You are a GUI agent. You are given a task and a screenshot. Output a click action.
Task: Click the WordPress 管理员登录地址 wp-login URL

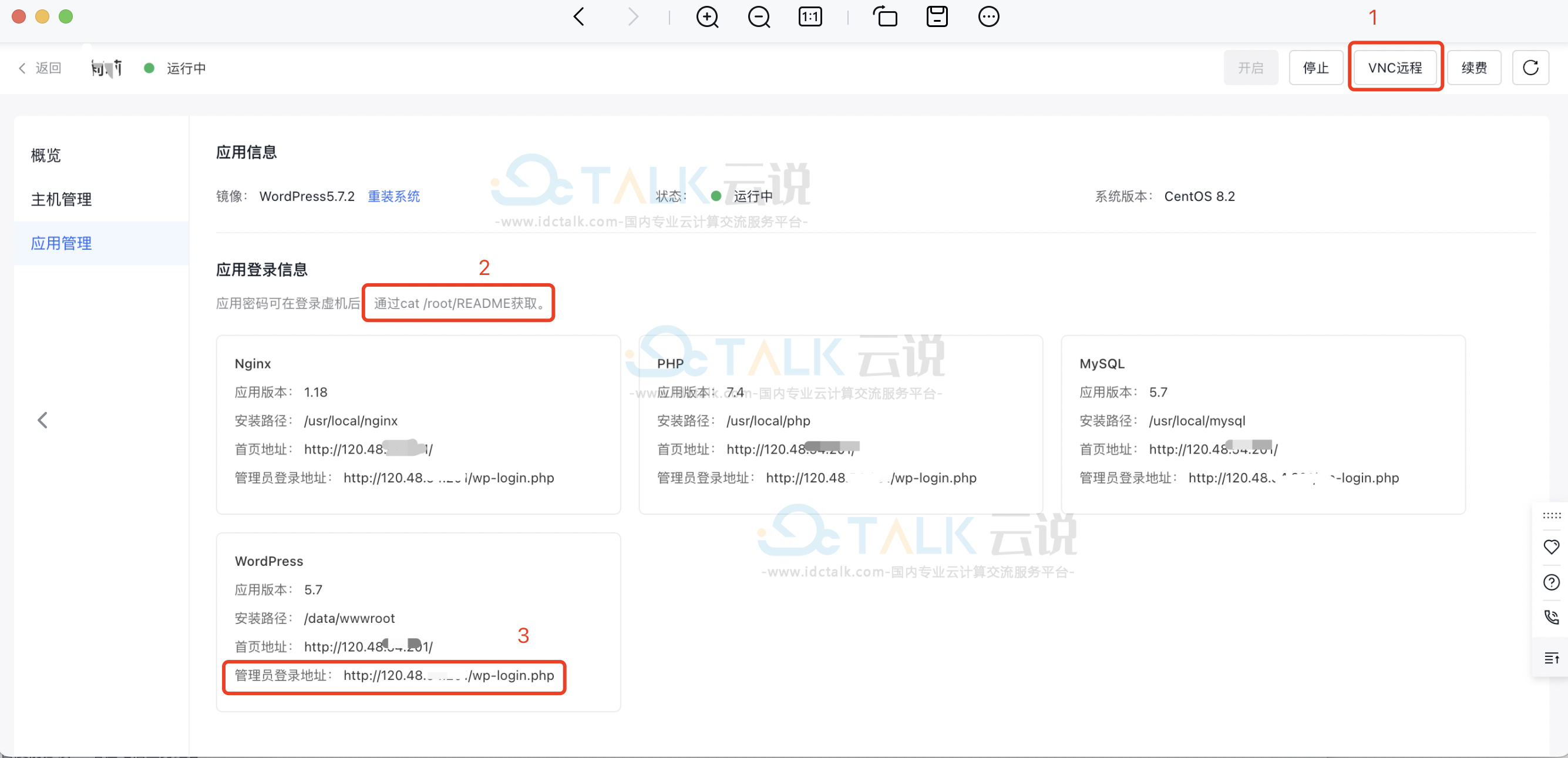[x=449, y=675]
